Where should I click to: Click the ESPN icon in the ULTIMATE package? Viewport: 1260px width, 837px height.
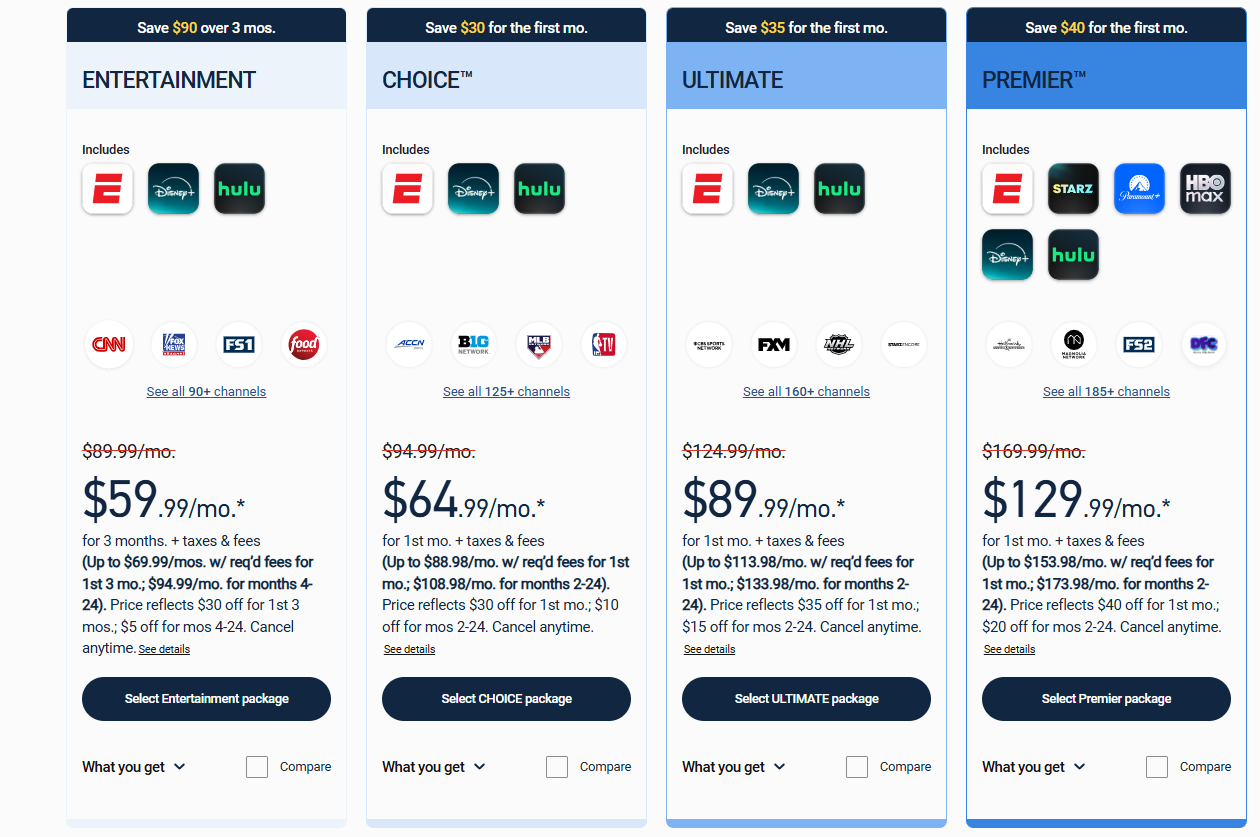click(x=707, y=189)
